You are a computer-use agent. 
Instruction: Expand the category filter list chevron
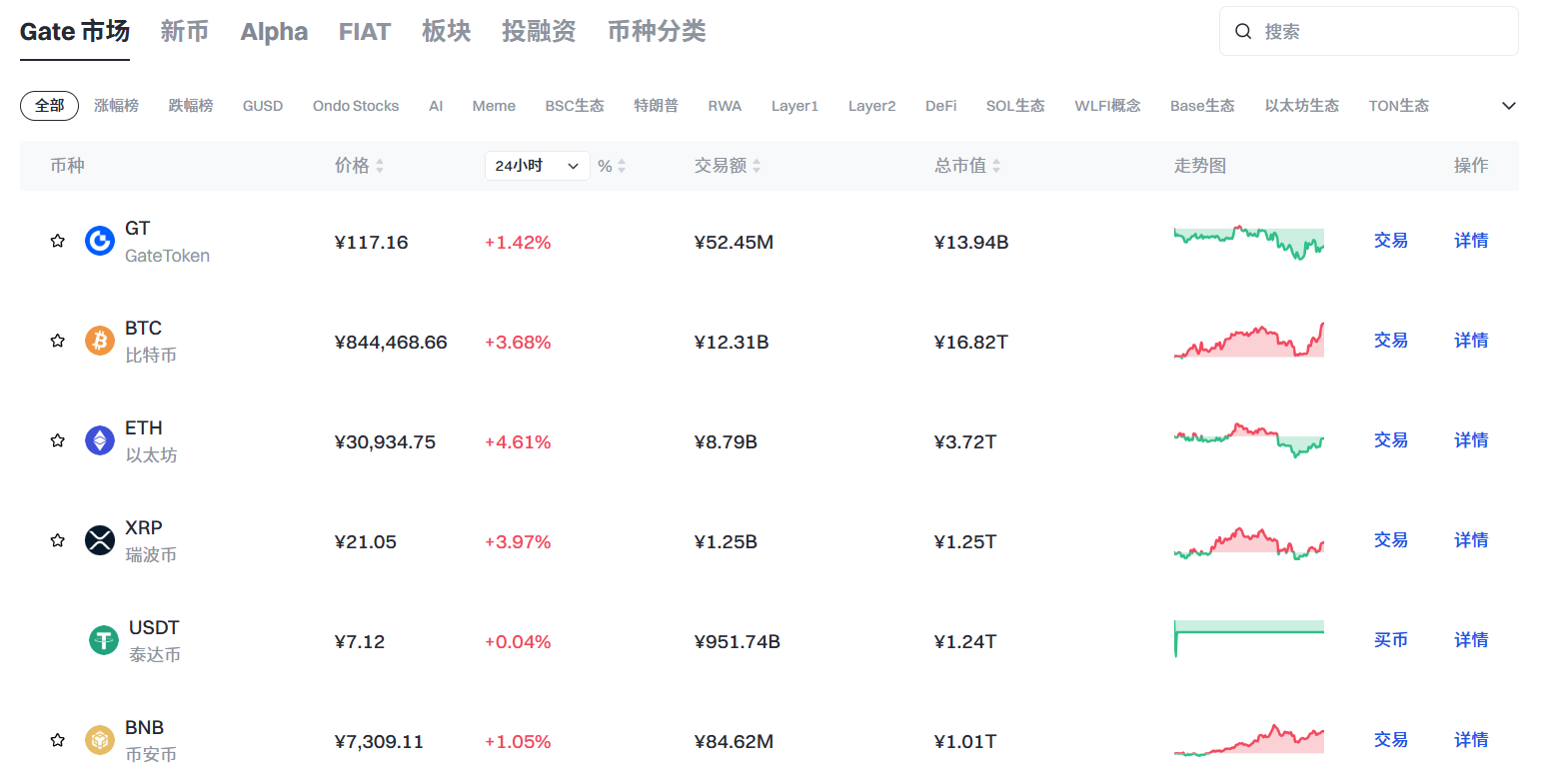[x=1509, y=106]
